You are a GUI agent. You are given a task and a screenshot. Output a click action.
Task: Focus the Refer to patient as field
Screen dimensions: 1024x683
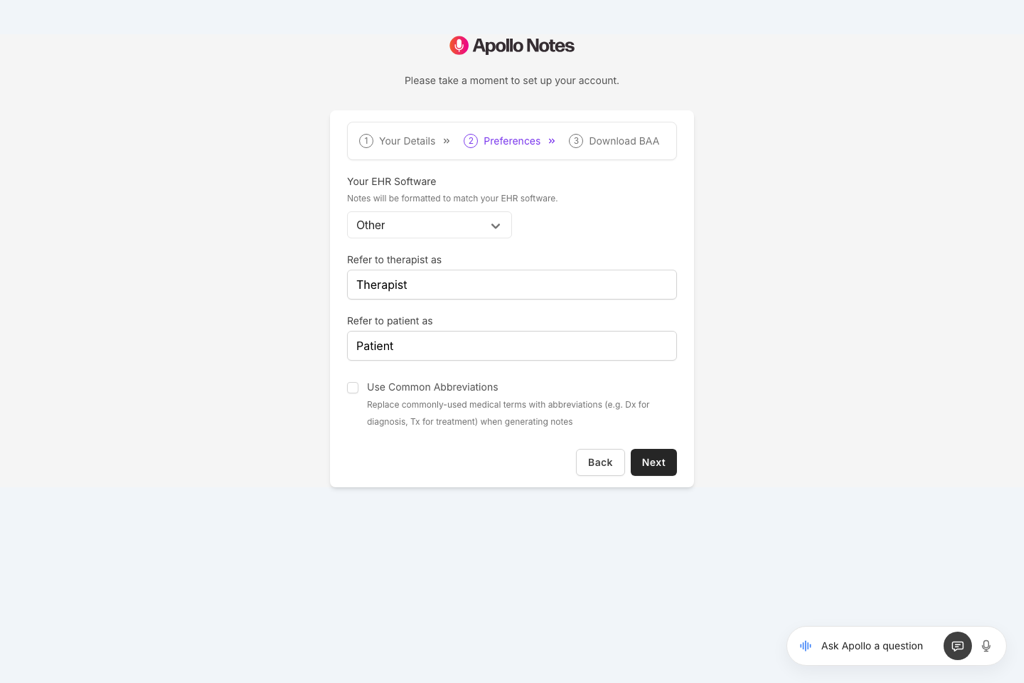click(512, 346)
